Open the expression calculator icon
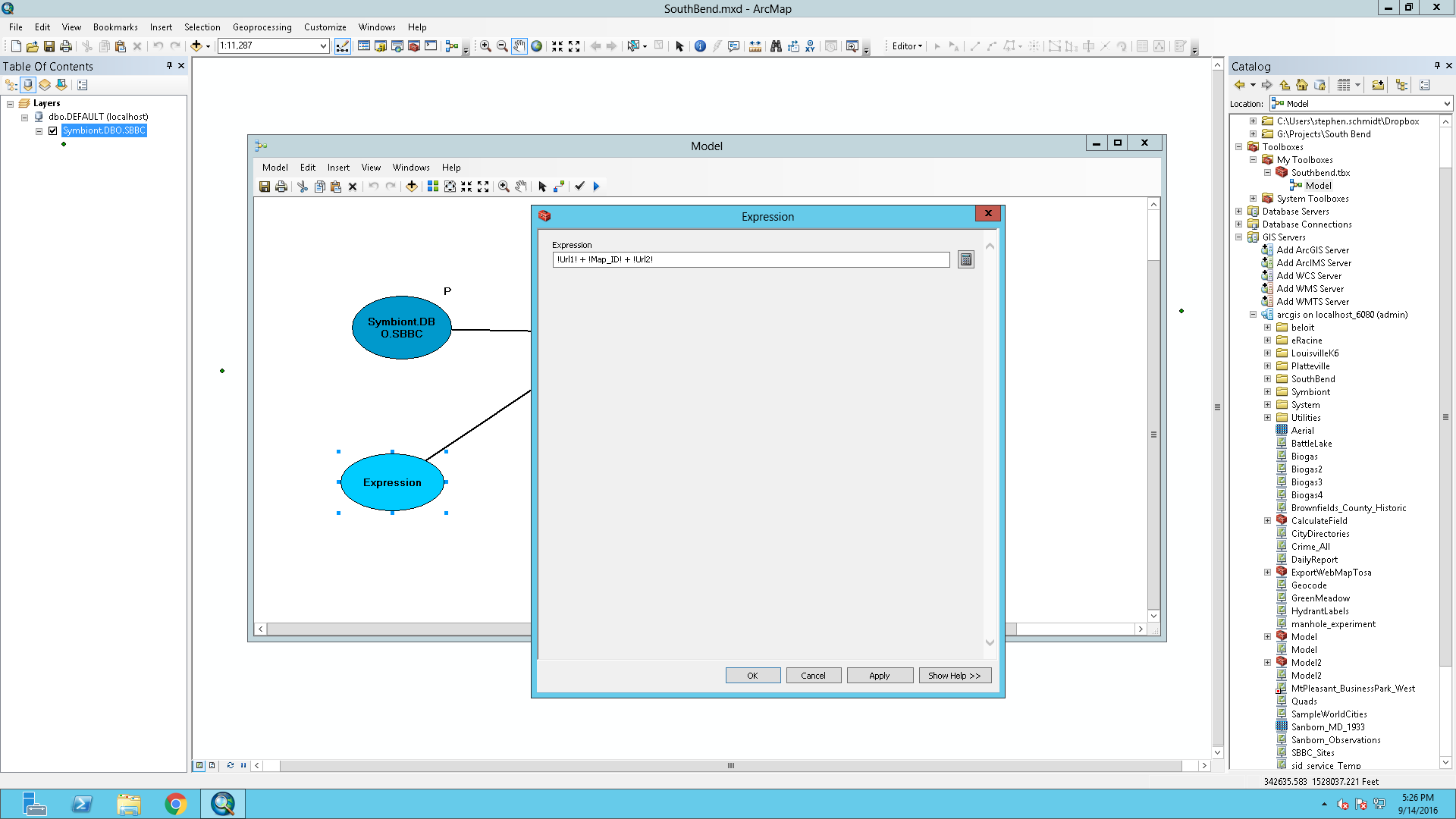The image size is (1456, 819). tap(965, 260)
